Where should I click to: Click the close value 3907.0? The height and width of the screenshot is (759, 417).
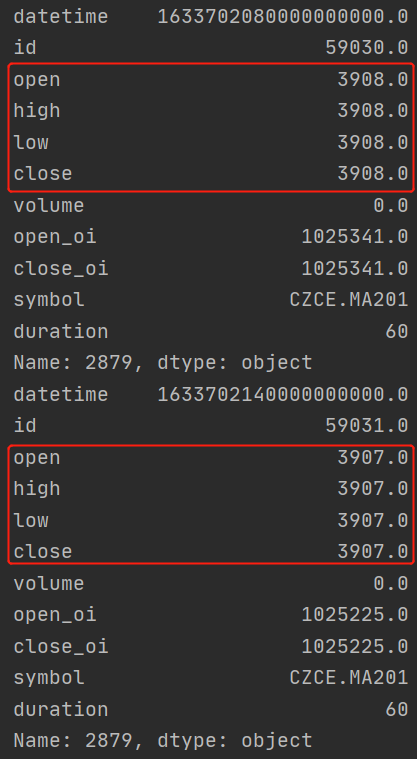pos(373,552)
